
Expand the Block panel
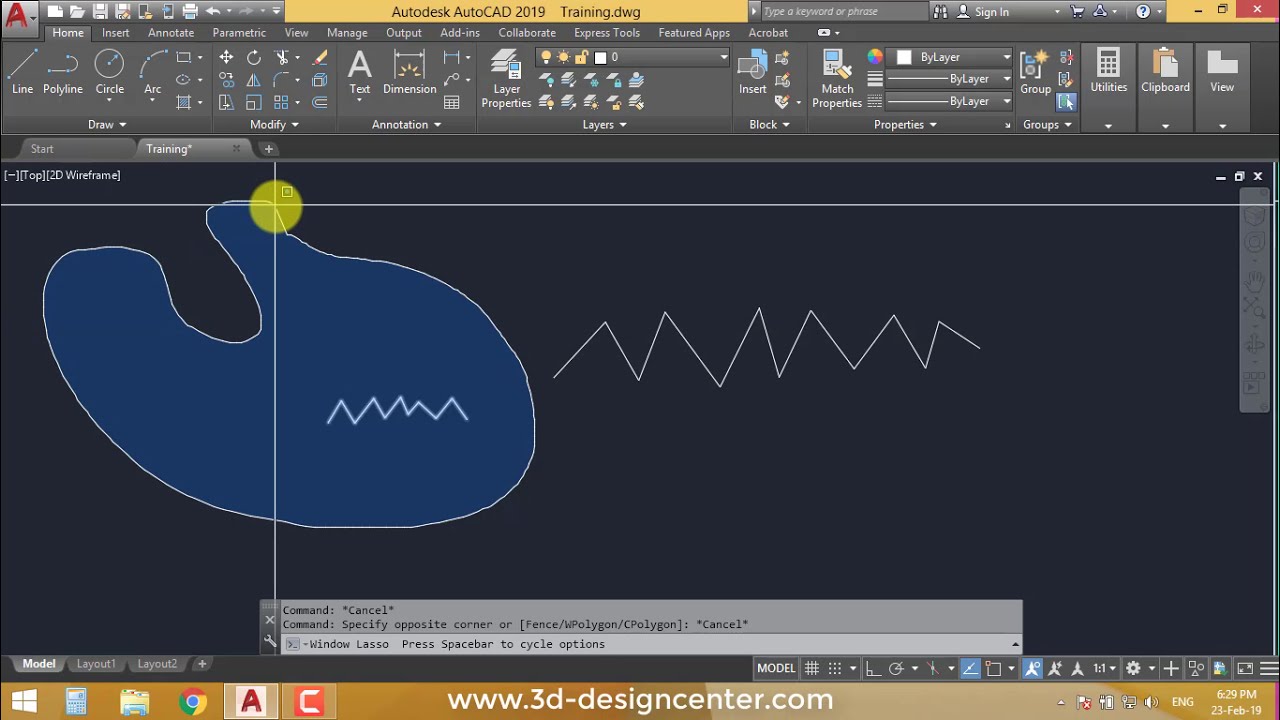pyautogui.click(x=769, y=125)
